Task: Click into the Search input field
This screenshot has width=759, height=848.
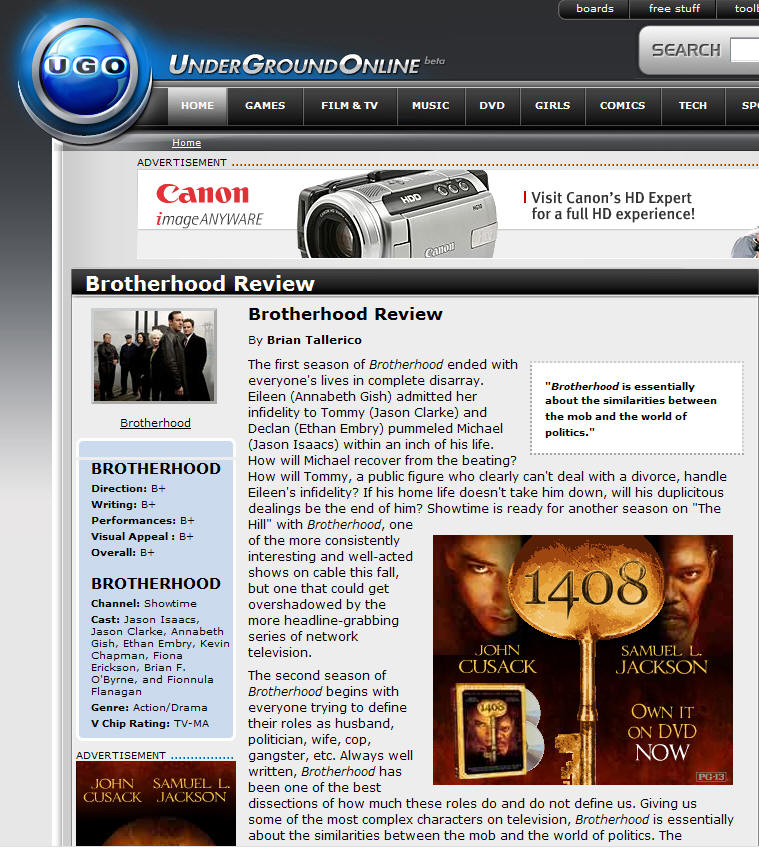Action: click(744, 50)
